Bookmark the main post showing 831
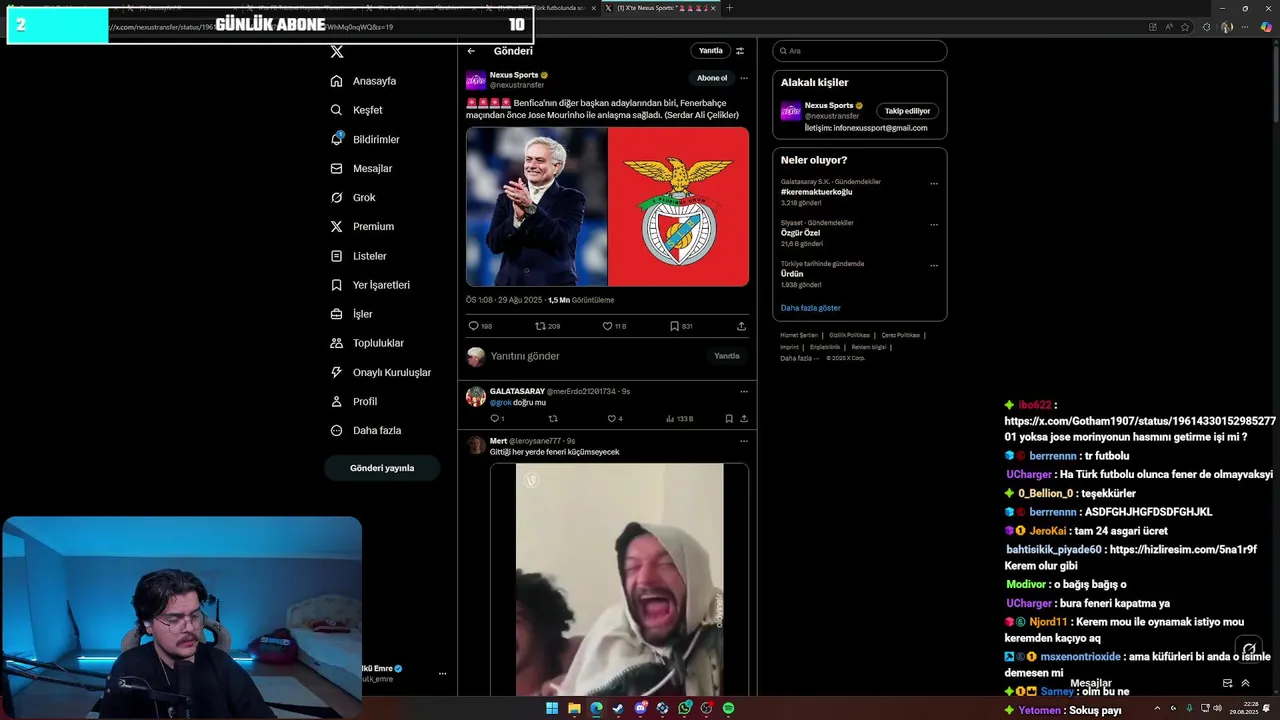1280x720 pixels. pyautogui.click(x=681, y=326)
